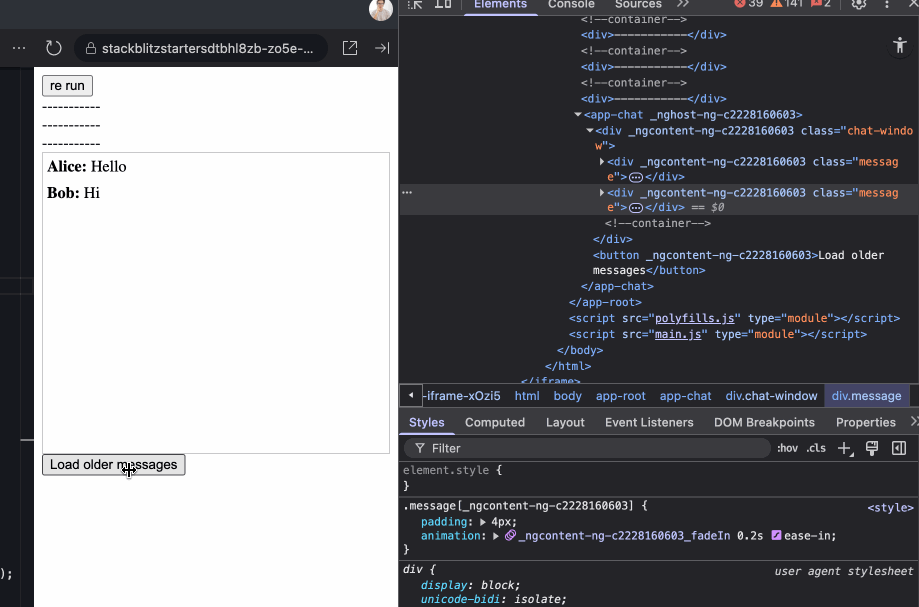
Task: Toggle the :hov element state panel
Action: pyautogui.click(x=787, y=448)
